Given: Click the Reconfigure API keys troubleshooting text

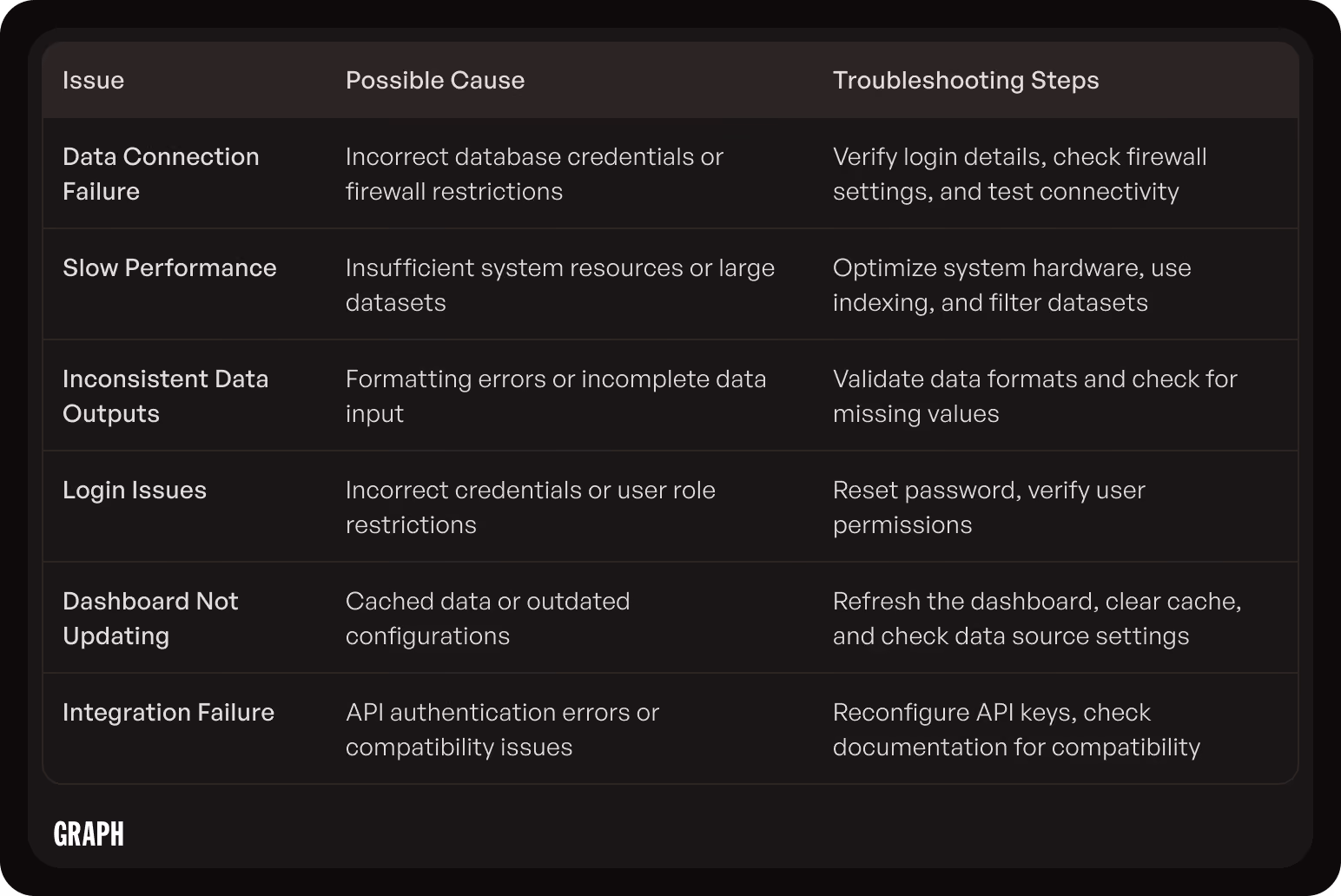Looking at the screenshot, I should click(x=1016, y=729).
